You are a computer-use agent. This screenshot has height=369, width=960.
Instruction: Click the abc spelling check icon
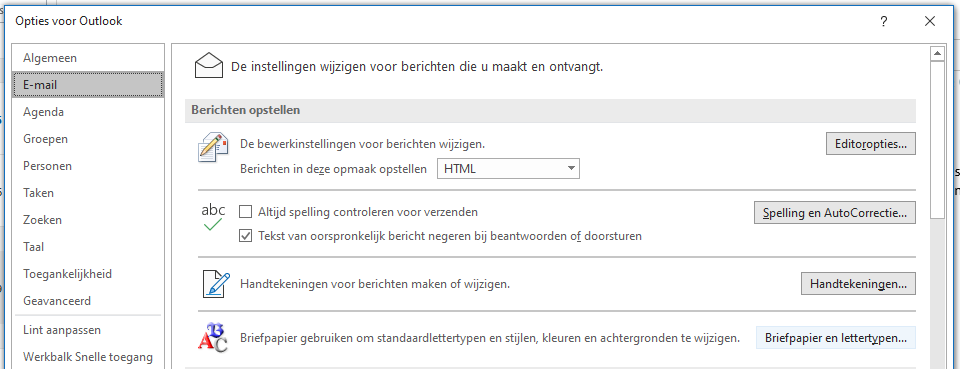(x=213, y=218)
